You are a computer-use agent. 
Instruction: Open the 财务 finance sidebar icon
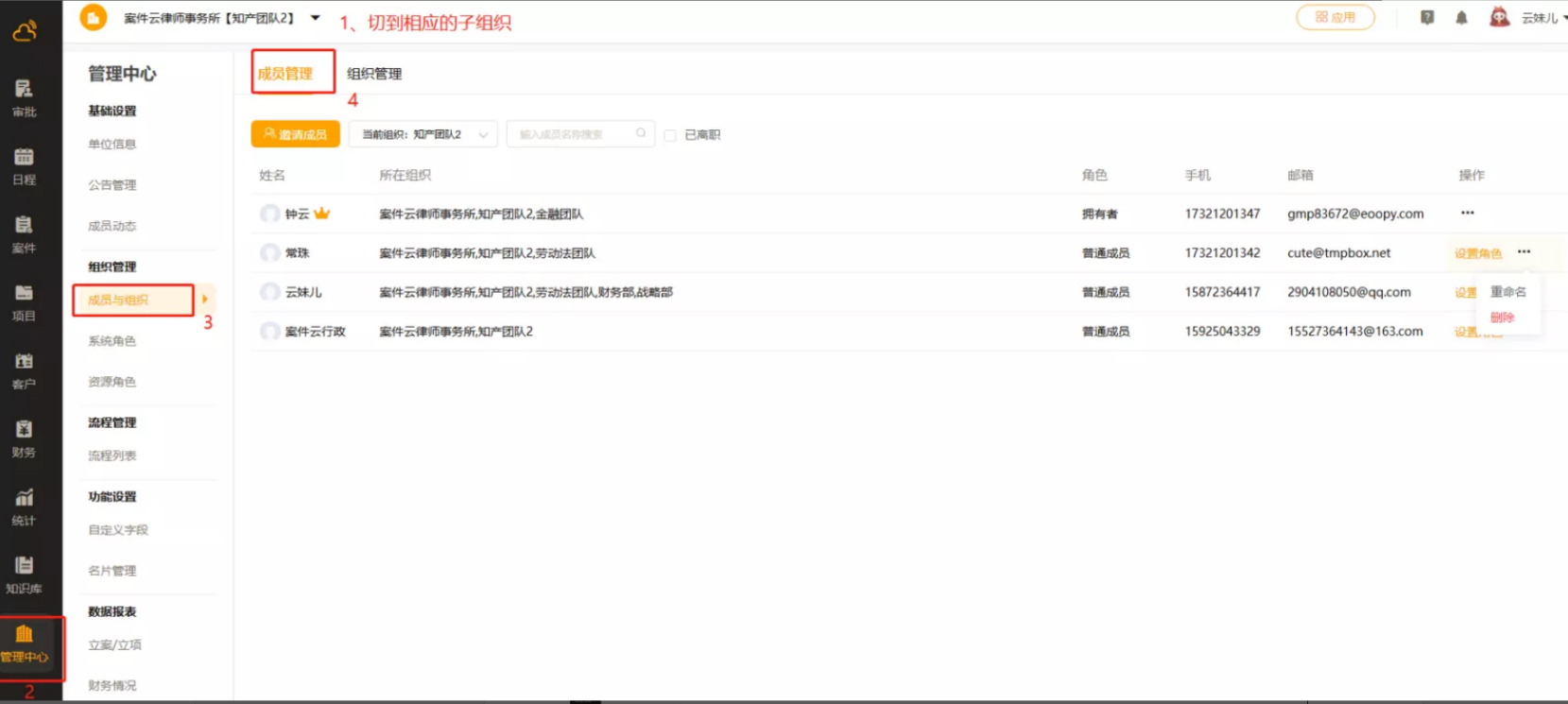pyautogui.click(x=24, y=438)
